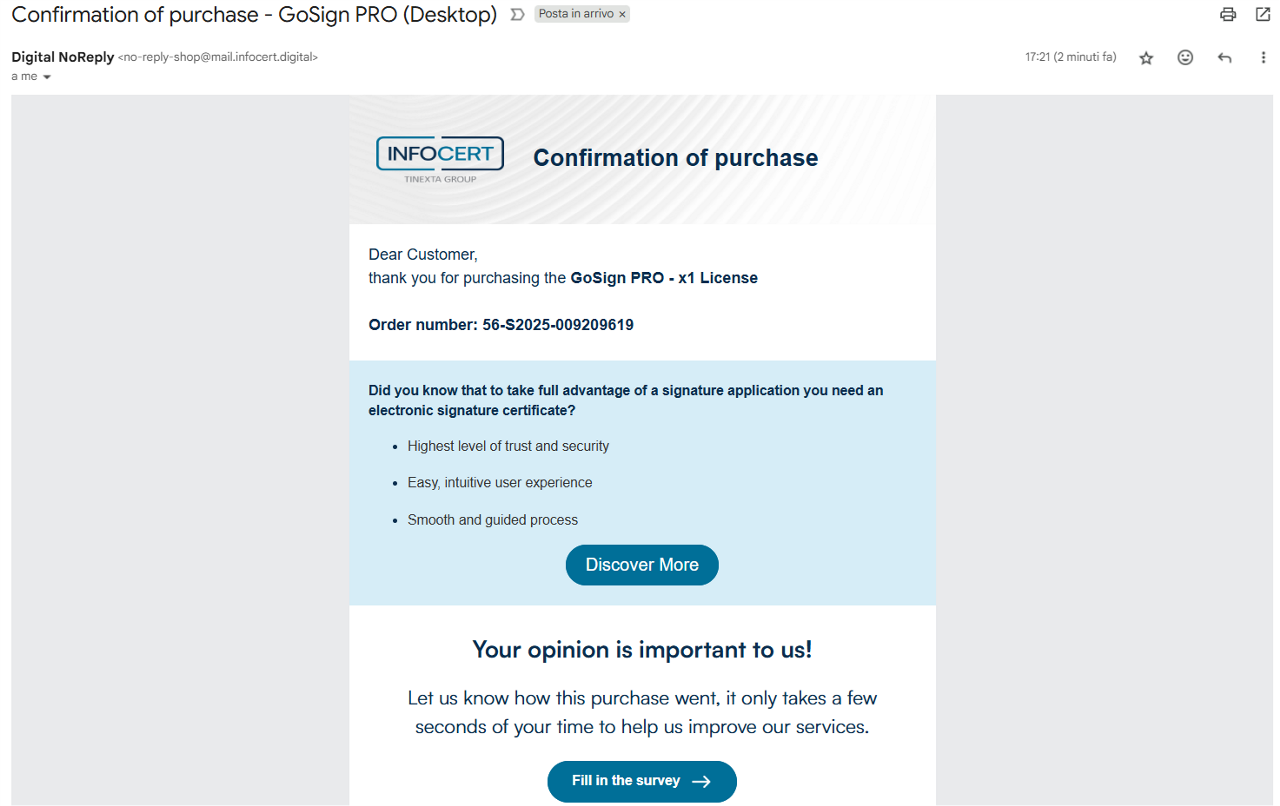Open the 'Fill in the survey' button

pos(641,781)
